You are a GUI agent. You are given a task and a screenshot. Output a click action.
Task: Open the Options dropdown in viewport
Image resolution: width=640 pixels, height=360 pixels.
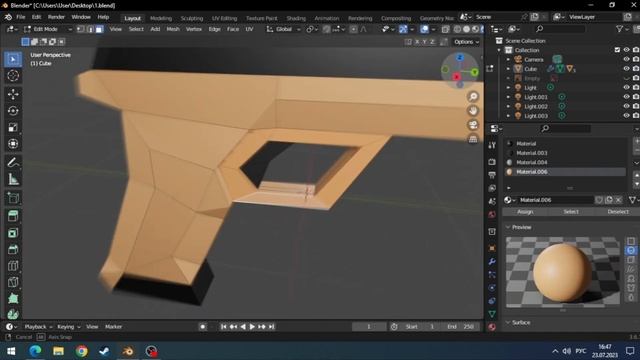(x=466, y=42)
